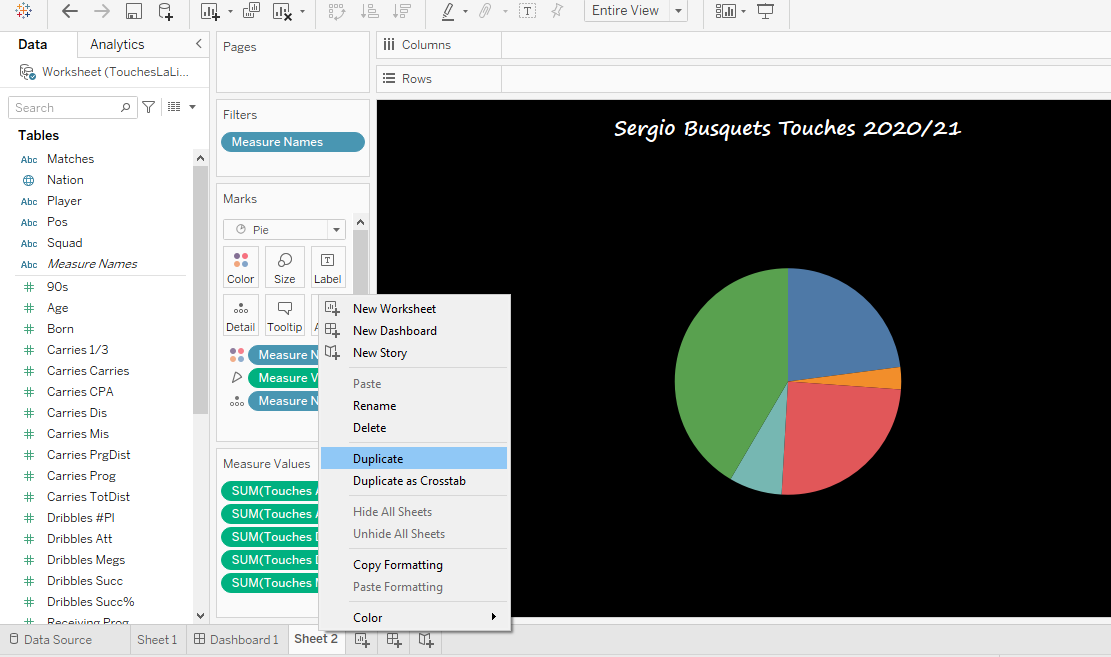Select the Size mark property
Viewport: 1111px width, 657px height.
(x=284, y=266)
